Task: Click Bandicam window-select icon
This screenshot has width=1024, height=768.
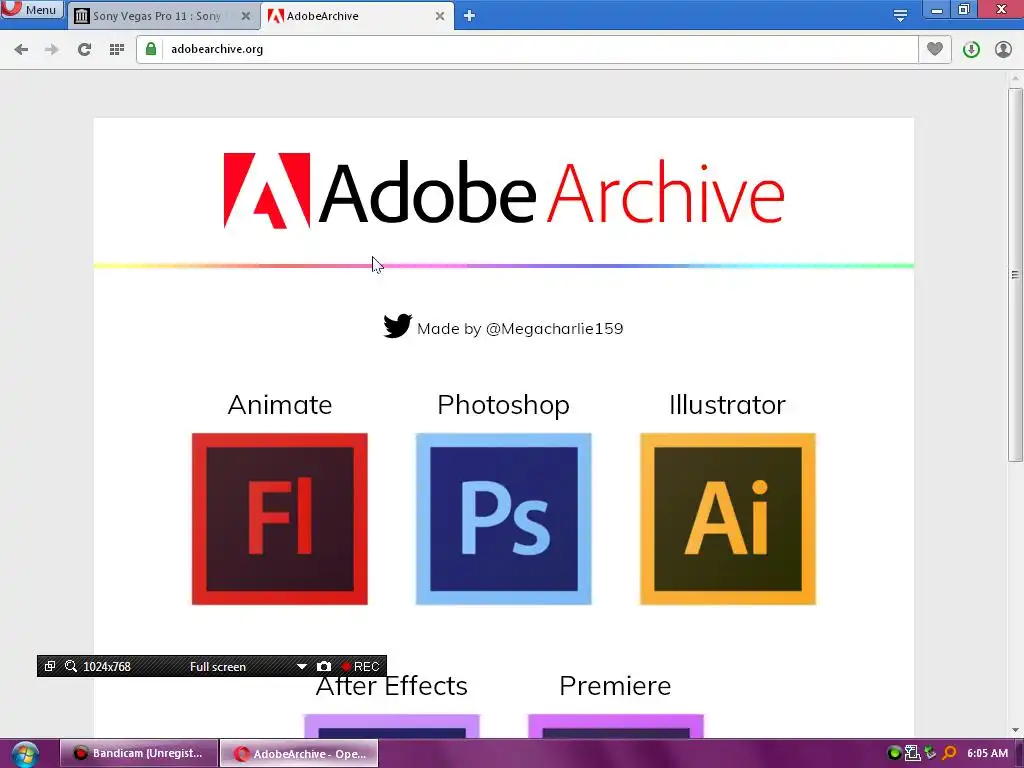Action: 50,666
